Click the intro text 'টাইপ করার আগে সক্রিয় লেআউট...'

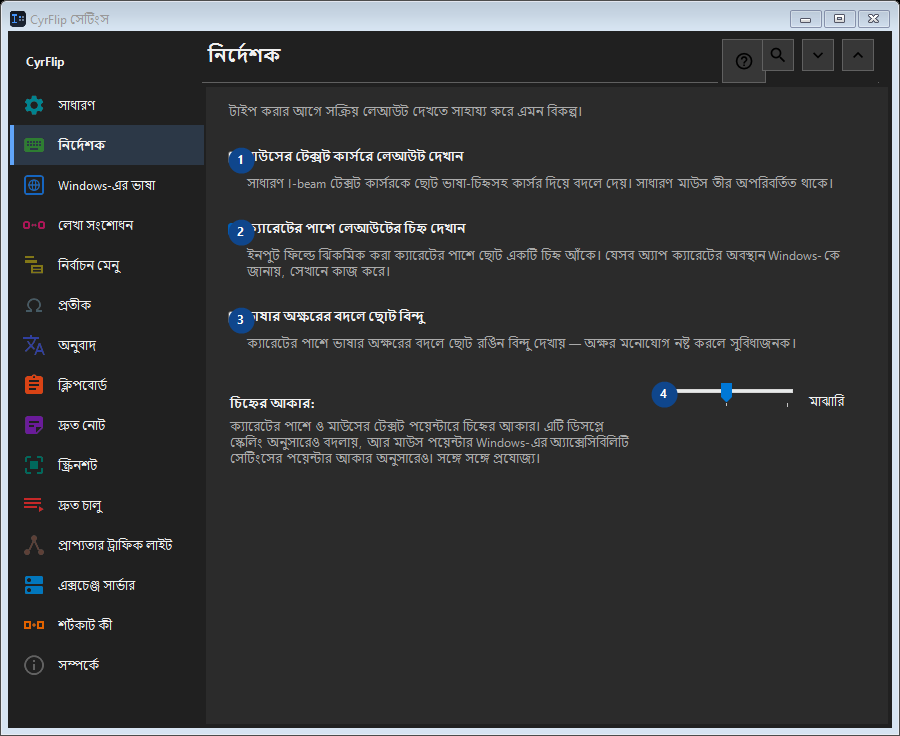[x=406, y=111]
